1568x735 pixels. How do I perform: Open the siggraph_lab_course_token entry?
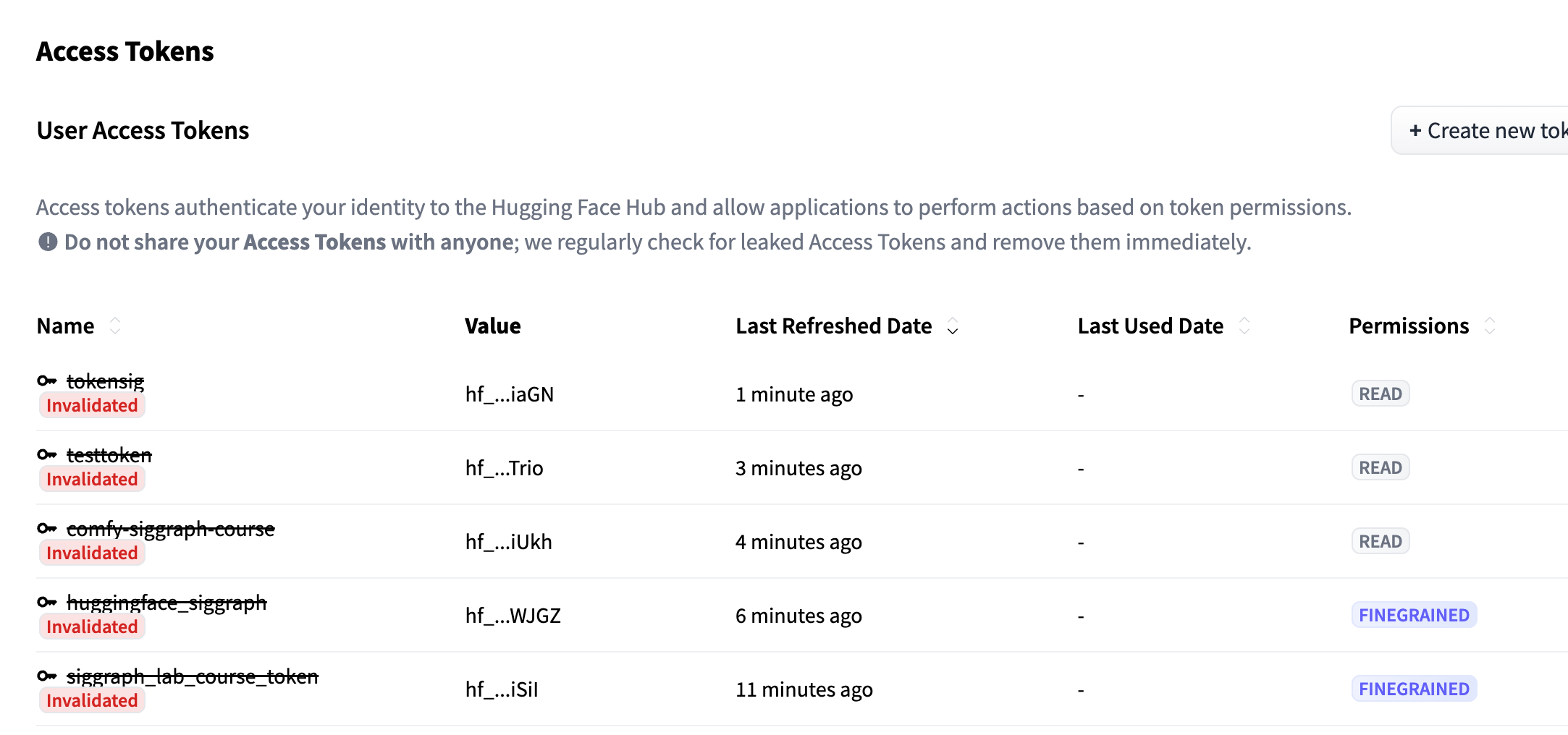pyautogui.click(x=193, y=676)
